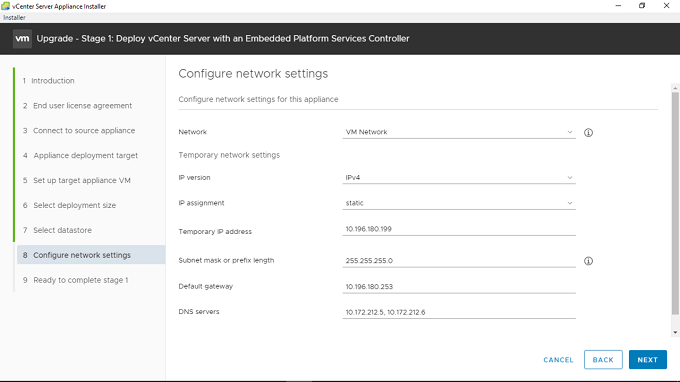The image size is (680, 382).
Task: Click the Subnet mask or prefix length field
Action: coord(459,261)
